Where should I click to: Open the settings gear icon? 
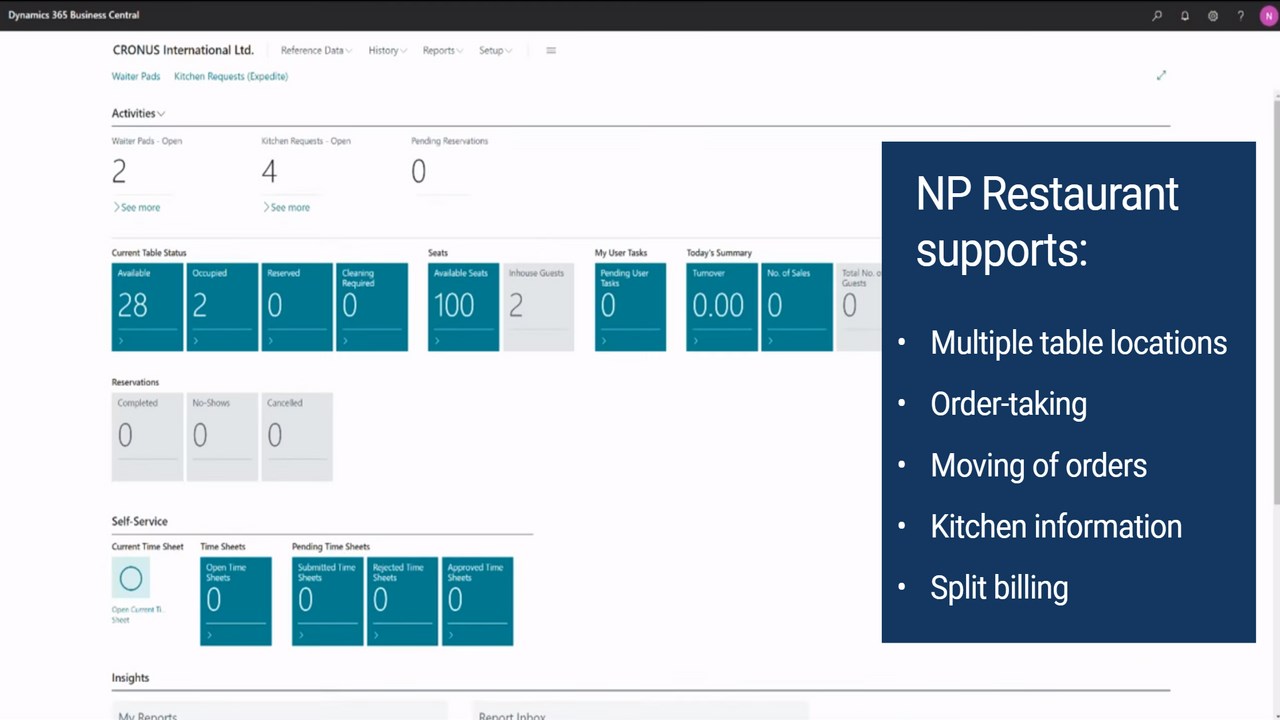[x=1213, y=16]
